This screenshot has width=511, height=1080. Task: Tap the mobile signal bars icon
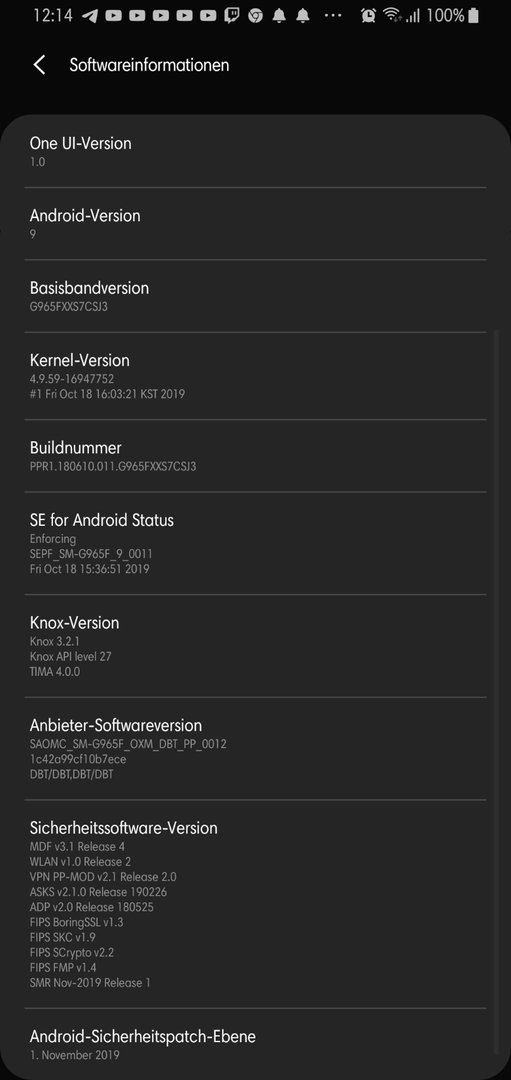[x=413, y=15]
